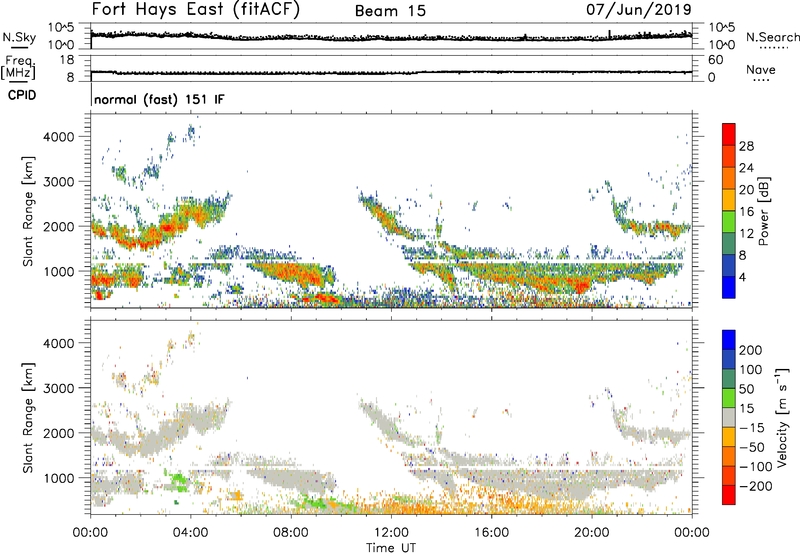The image size is (800, 554).
Task: Click the 'normal (fast) 151 IF' mode text
Action: 159,99
